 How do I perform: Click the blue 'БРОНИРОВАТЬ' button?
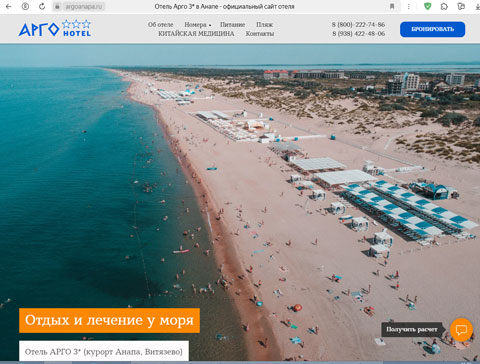(432, 29)
